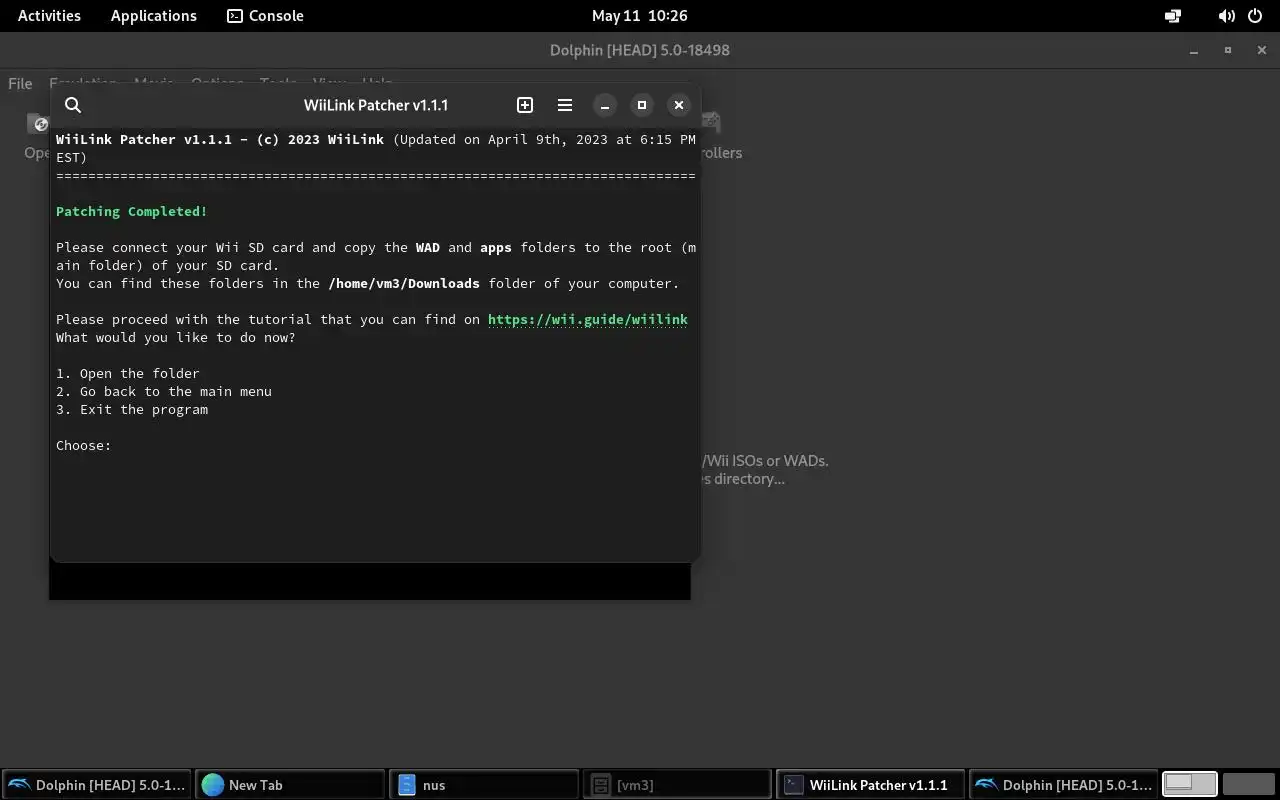
Task: Open the clock and calendar panel
Action: [x=640, y=16]
